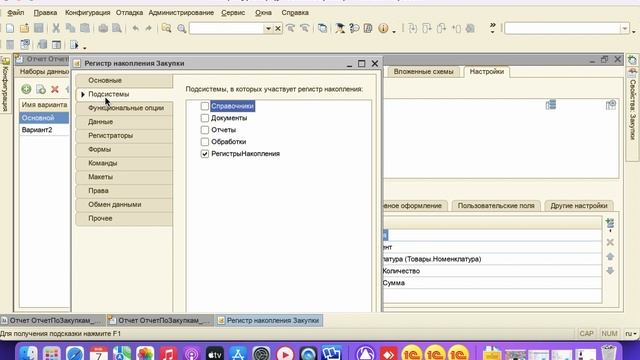
Task: Create a new document from the toolbar
Action: pyautogui.click(x=10, y=28)
